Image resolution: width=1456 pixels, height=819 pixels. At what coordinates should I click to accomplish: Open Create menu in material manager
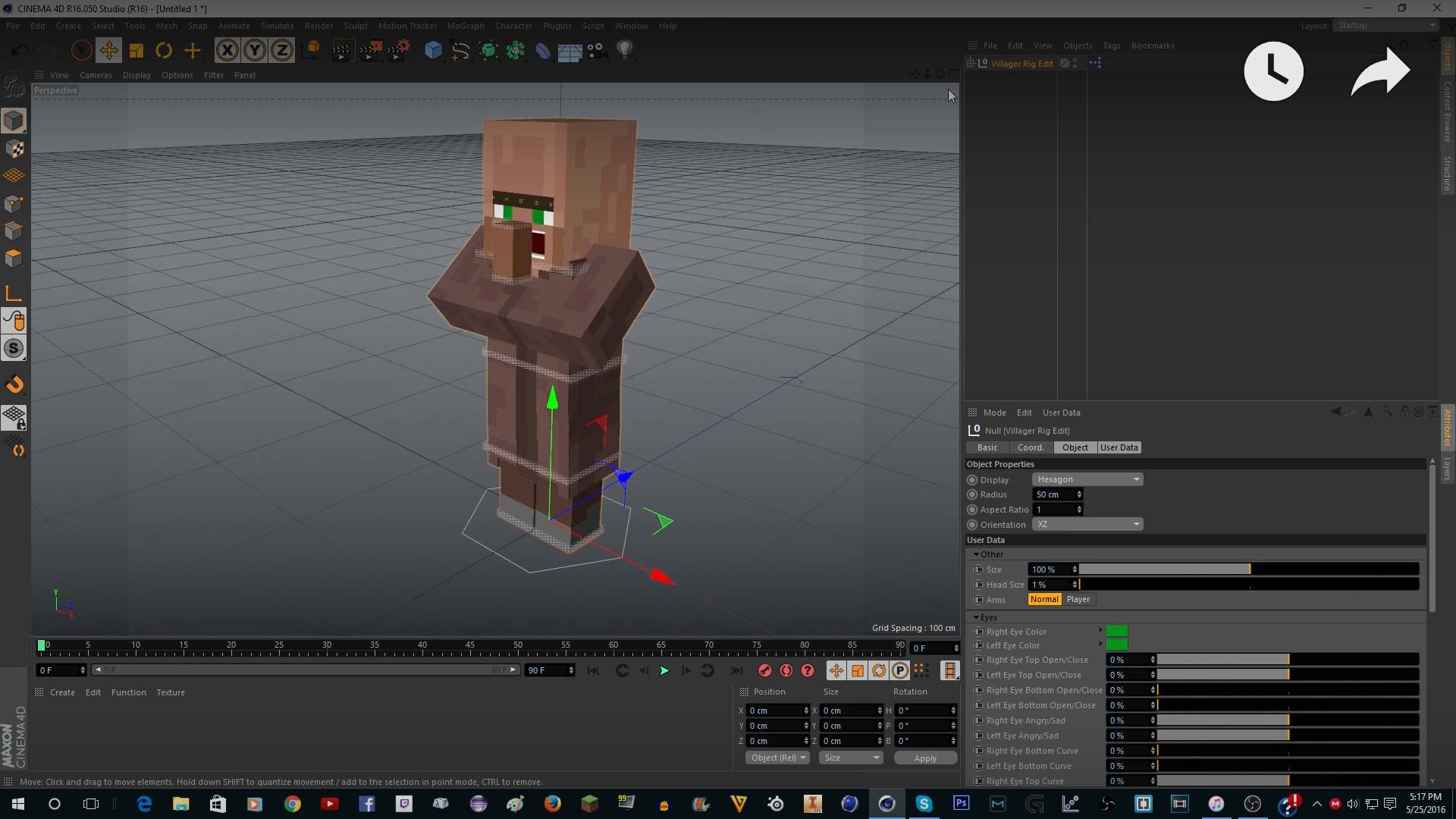[62, 692]
